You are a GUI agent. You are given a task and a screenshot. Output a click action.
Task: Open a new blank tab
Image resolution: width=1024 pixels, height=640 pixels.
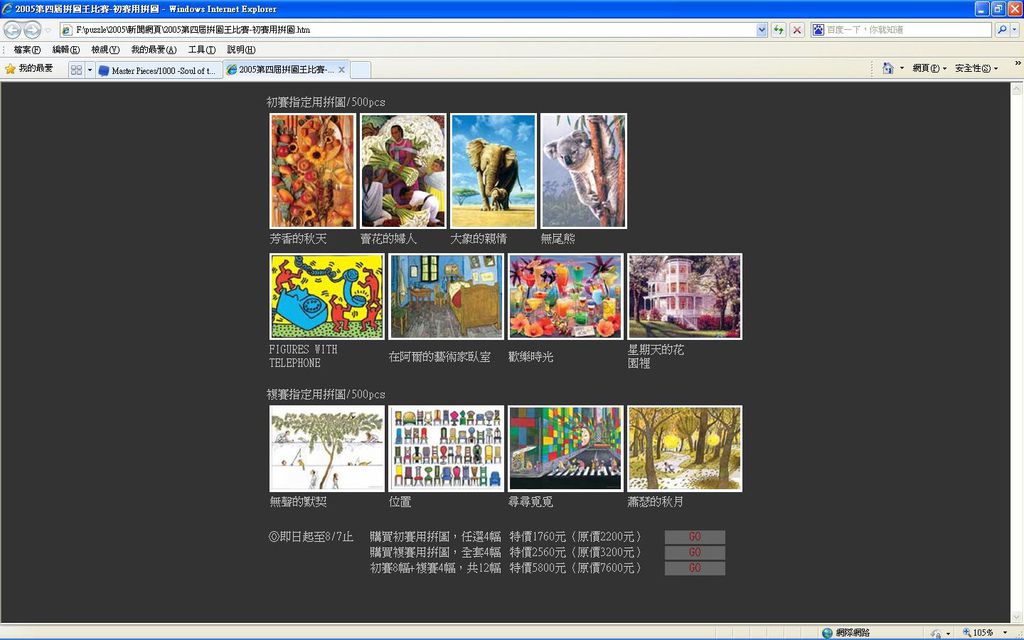coord(360,71)
